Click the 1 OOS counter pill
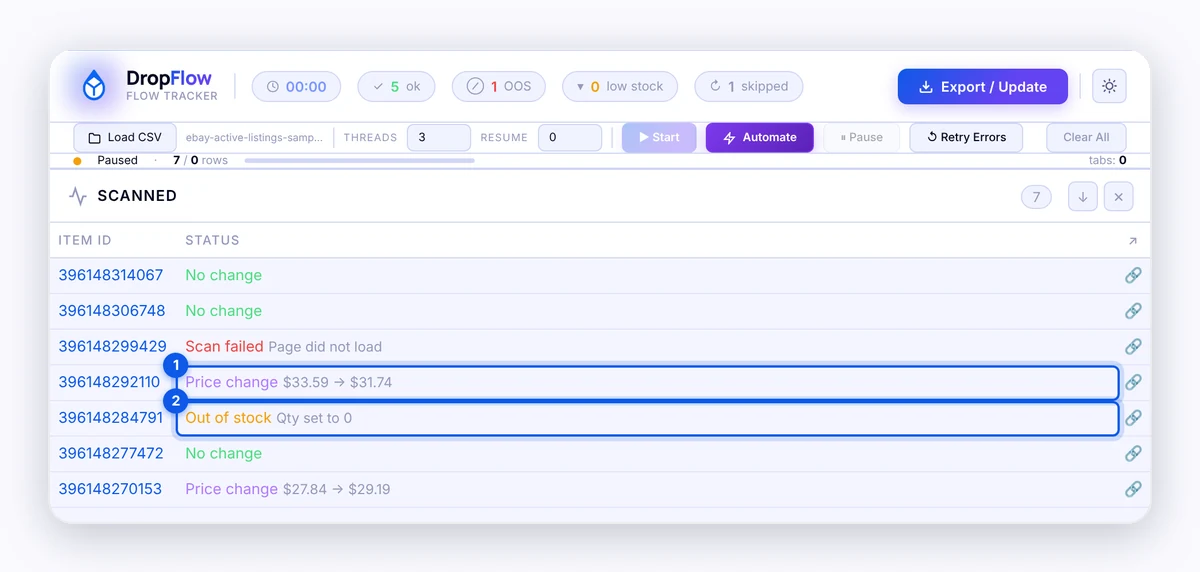Viewport: 1200px width, 572px height. click(499, 86)
